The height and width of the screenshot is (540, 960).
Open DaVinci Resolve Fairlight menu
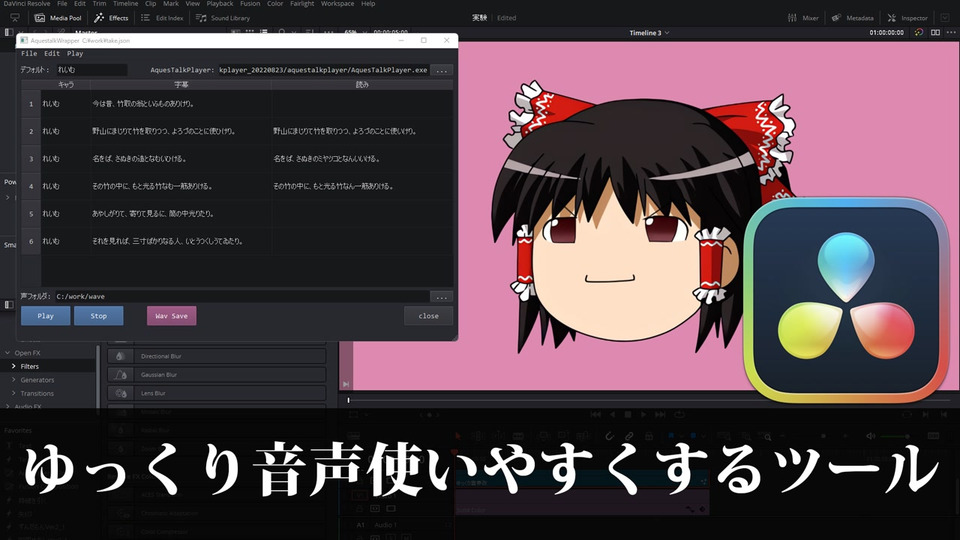tap(302, 4)
